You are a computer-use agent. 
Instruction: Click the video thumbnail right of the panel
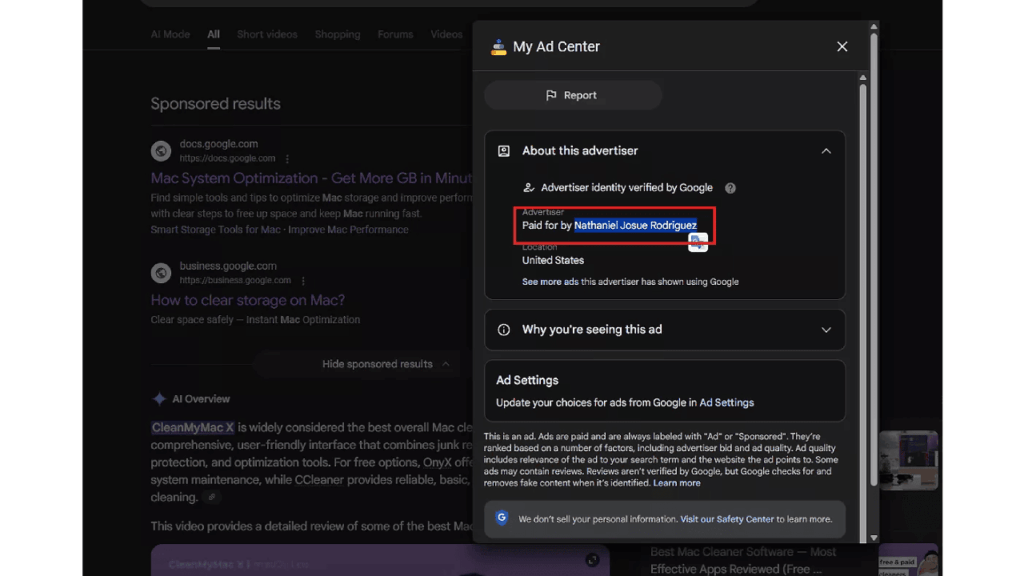(908, 460)
